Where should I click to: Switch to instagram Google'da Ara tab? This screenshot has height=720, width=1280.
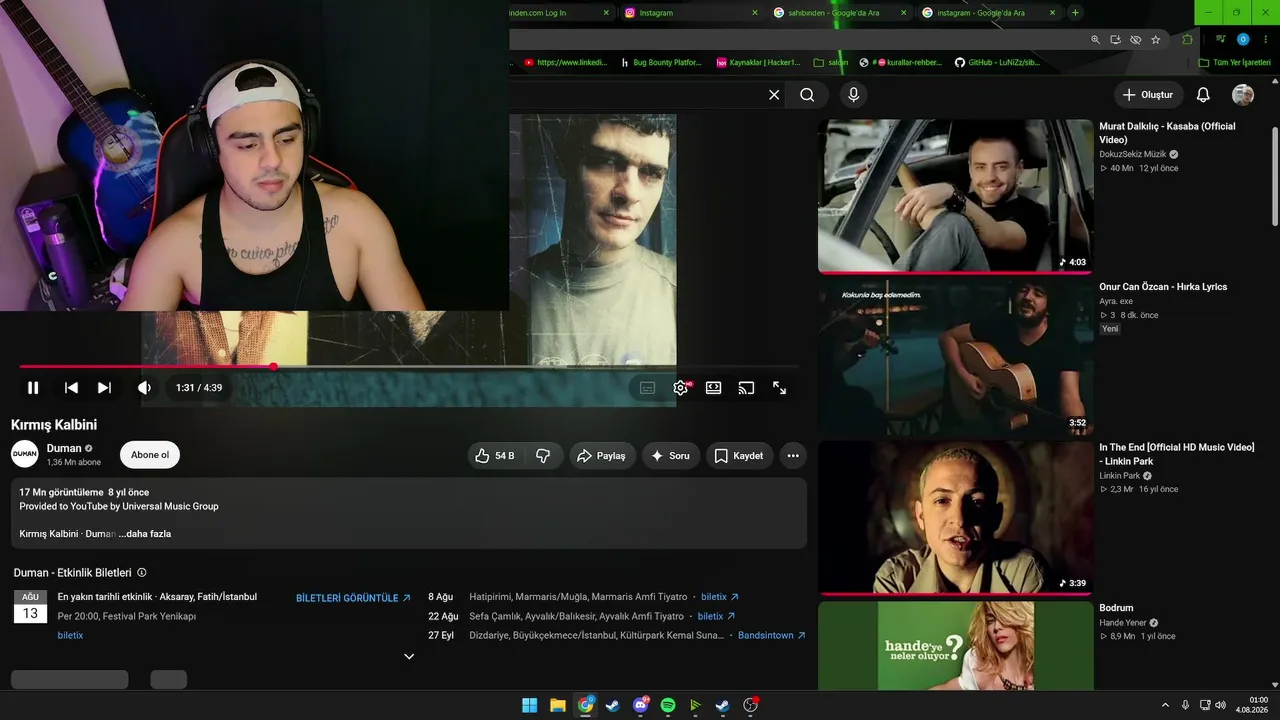click(x=988, y=13)
